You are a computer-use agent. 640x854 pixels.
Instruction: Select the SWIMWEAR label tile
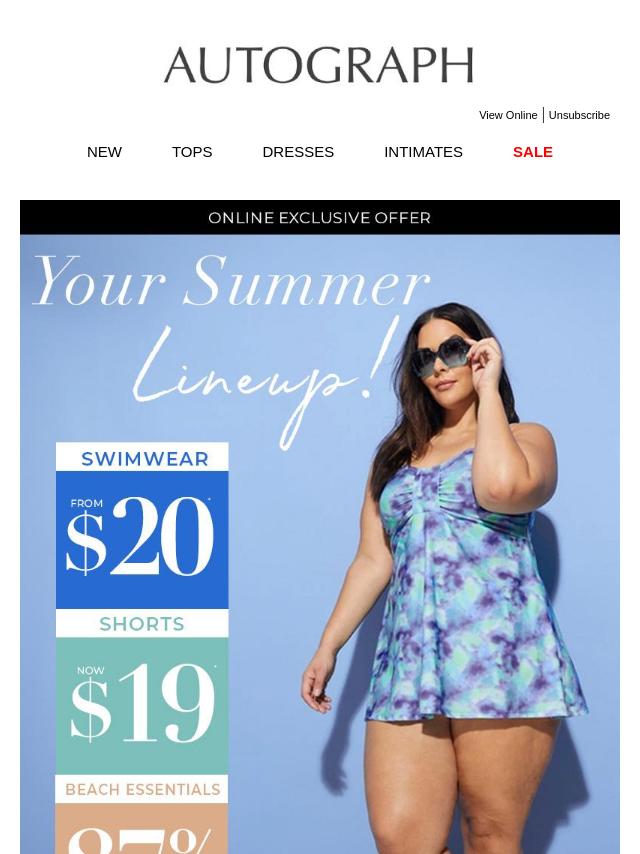pos(142,457)
